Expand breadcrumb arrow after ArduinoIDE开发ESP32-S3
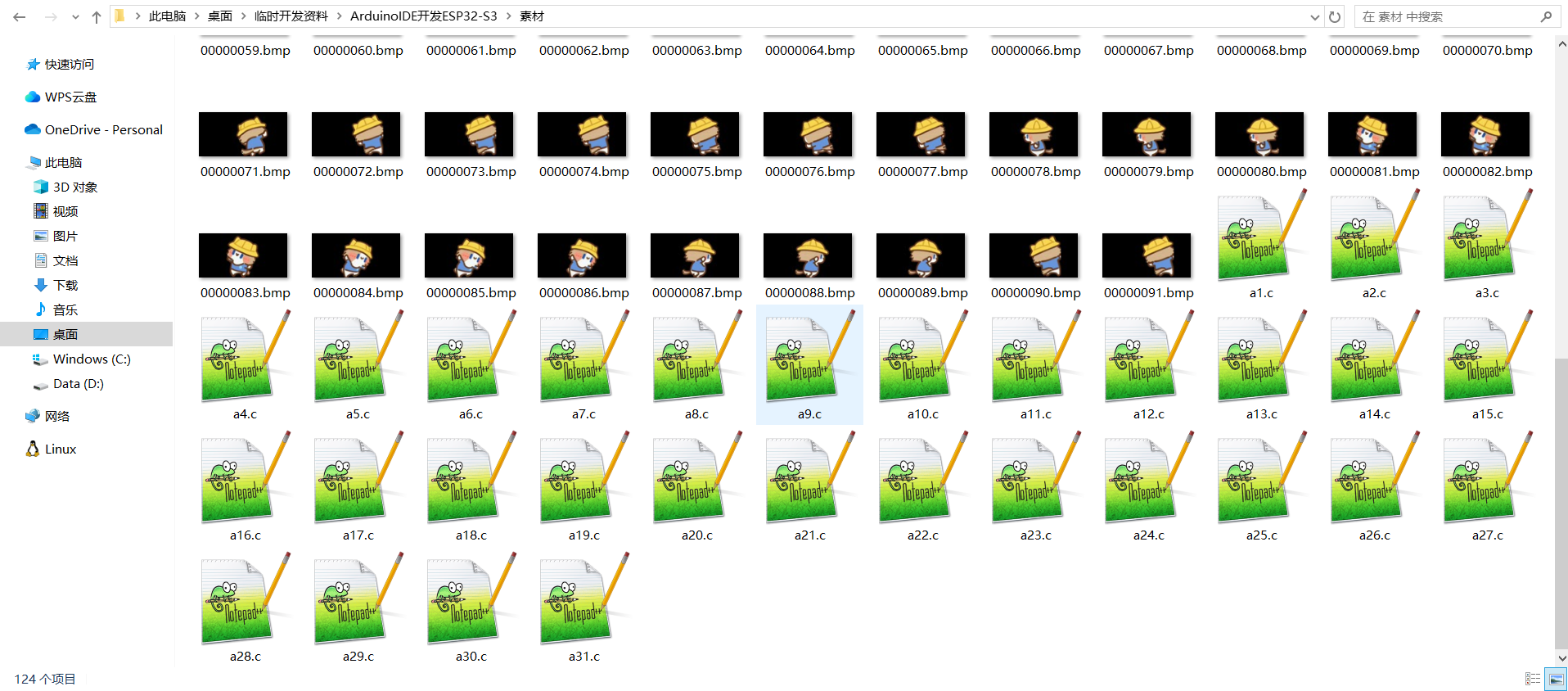Screen dimensions: 1568x691 point(509,16)
